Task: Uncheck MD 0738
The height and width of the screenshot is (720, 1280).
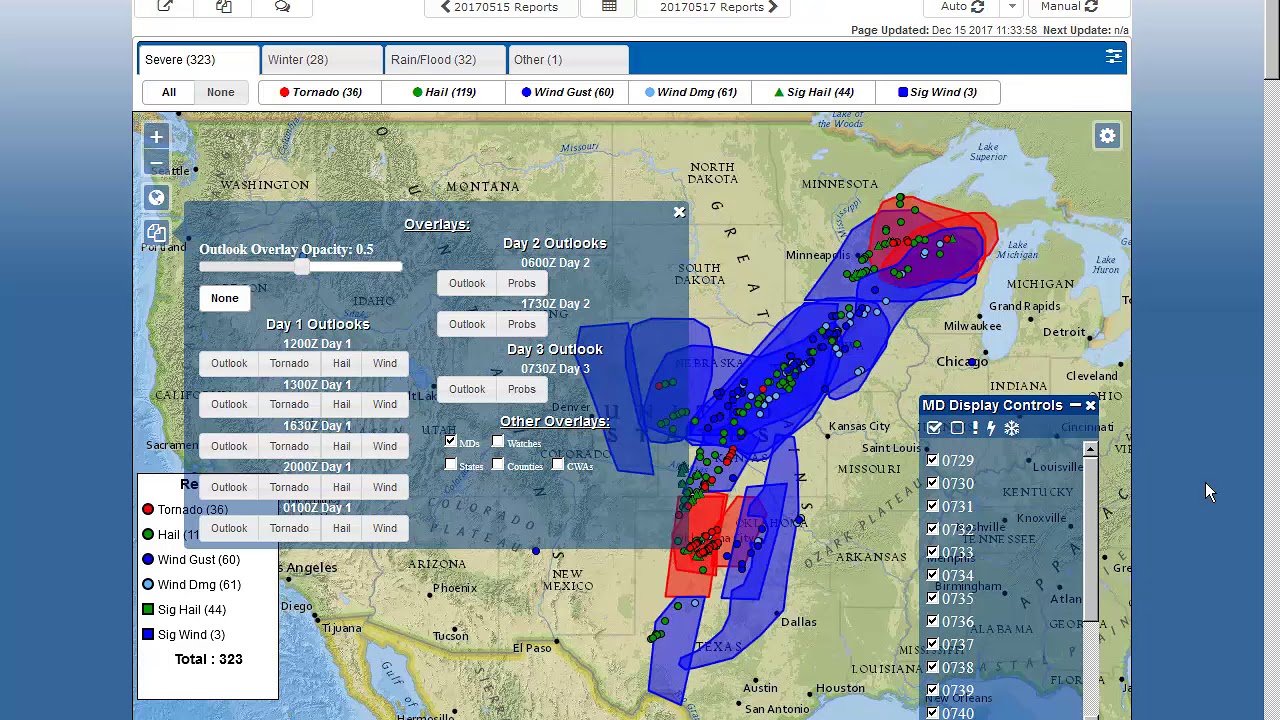Action: (x=933, y=667)
